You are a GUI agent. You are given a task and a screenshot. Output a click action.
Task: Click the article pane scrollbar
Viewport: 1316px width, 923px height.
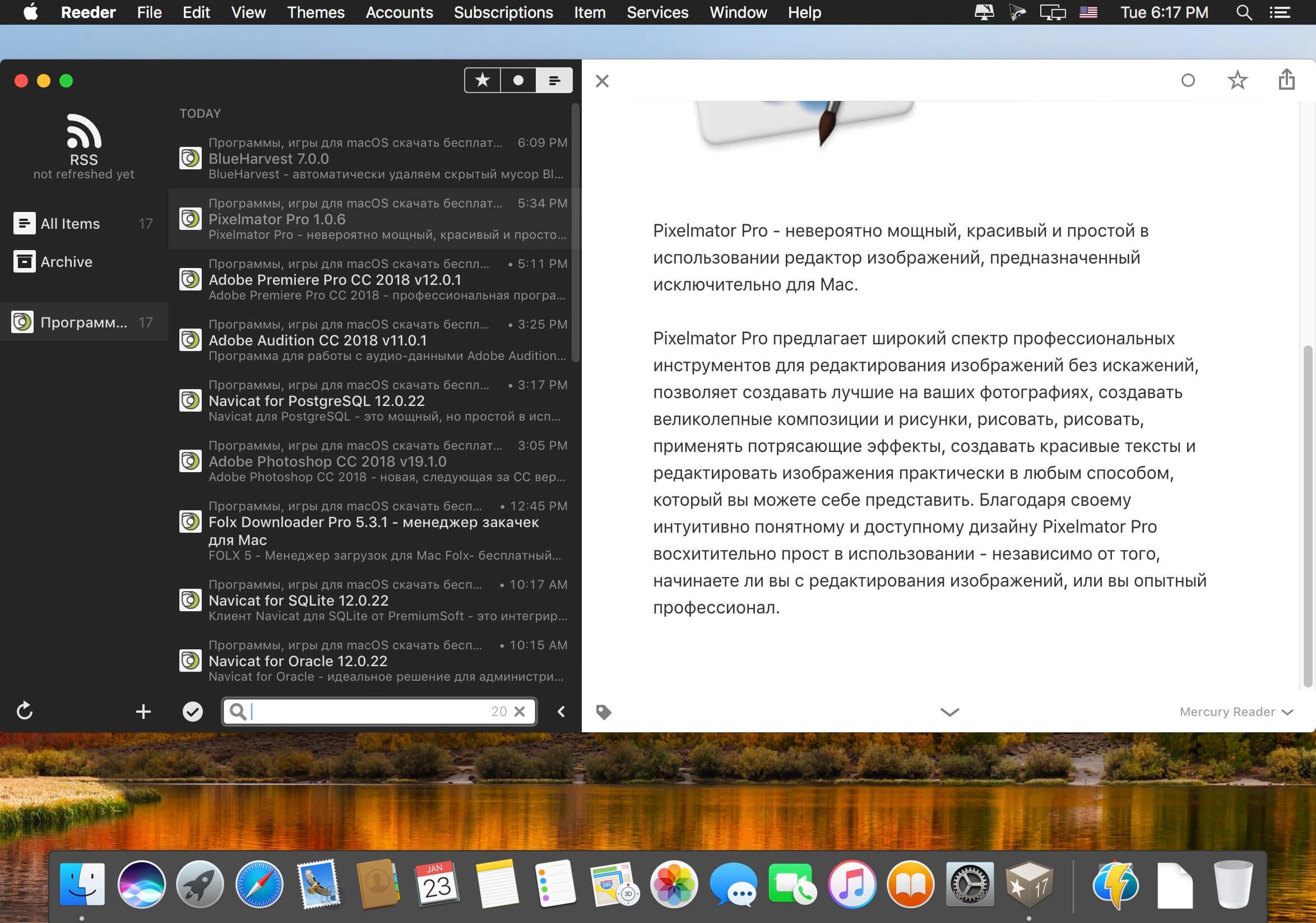[1308, 515]
